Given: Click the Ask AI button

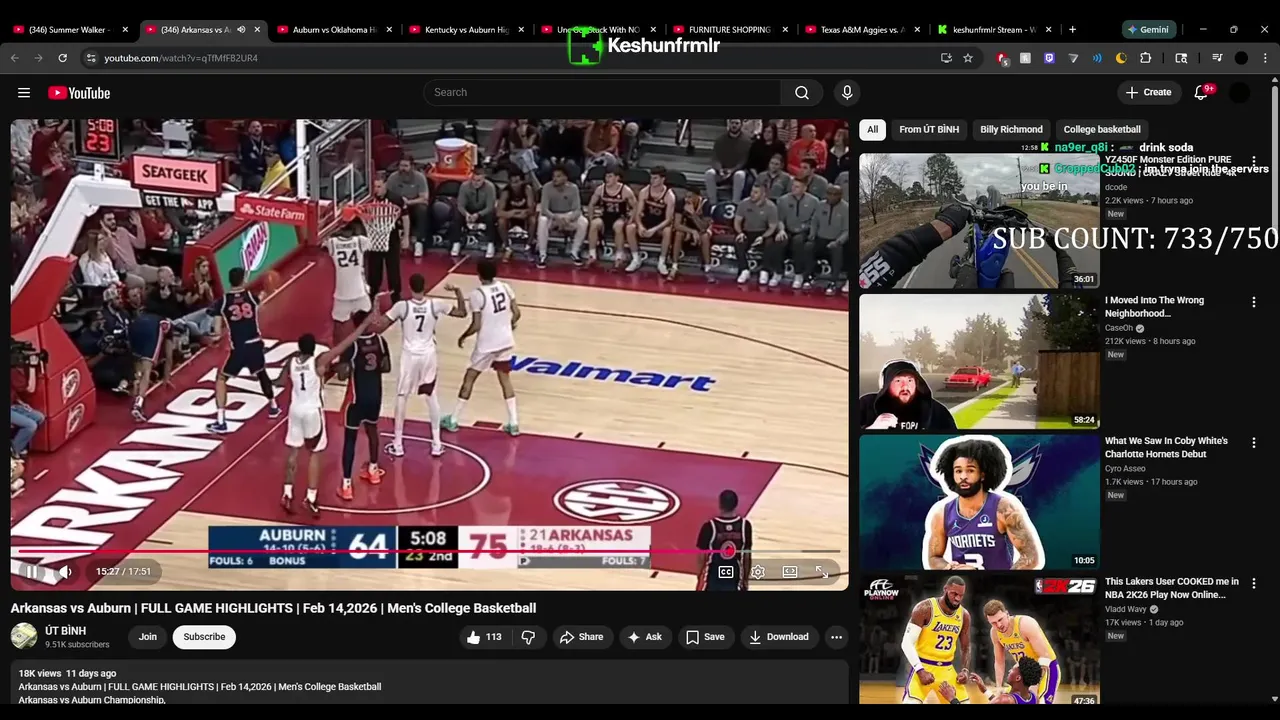Looking at the screenshot, I should point(644,637).
